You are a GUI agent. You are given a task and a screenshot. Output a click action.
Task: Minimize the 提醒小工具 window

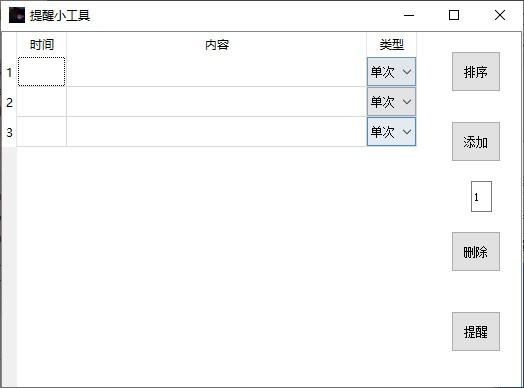(409, 15)
